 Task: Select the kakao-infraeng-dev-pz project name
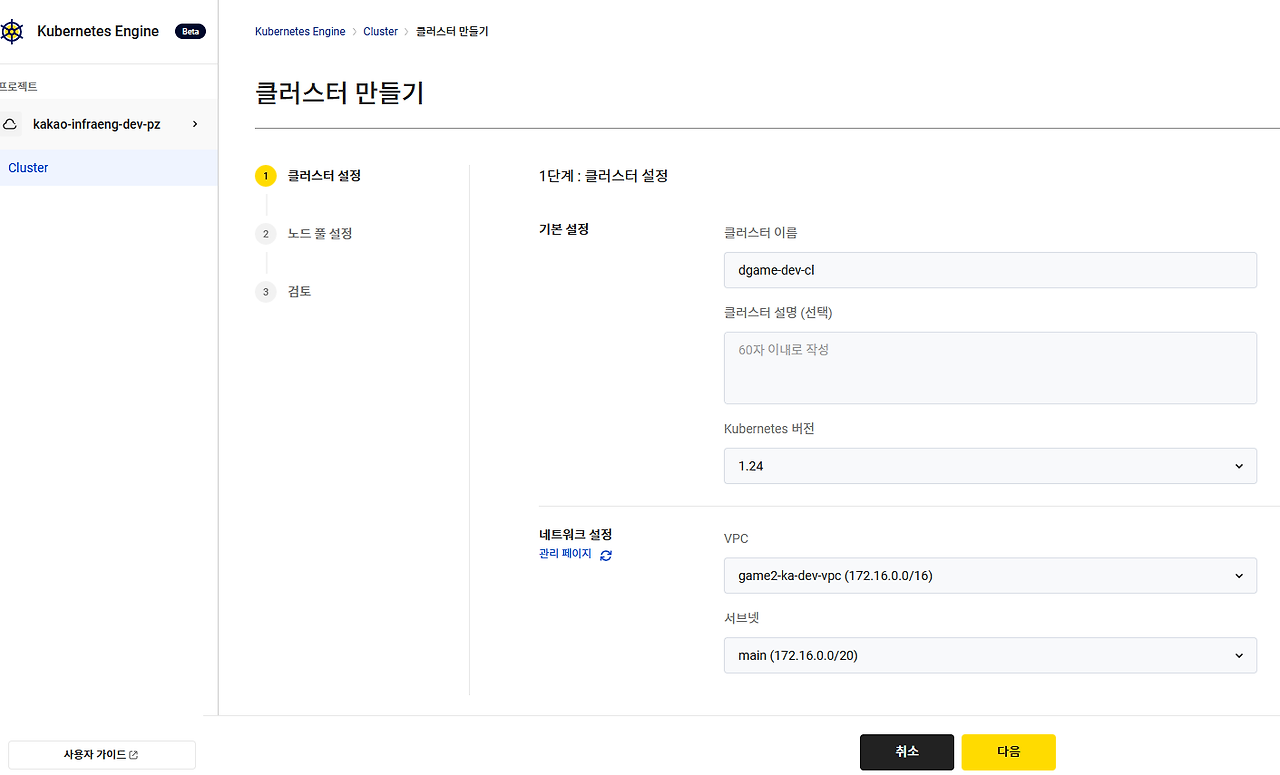pyautogui.click(x=96, y=124)
